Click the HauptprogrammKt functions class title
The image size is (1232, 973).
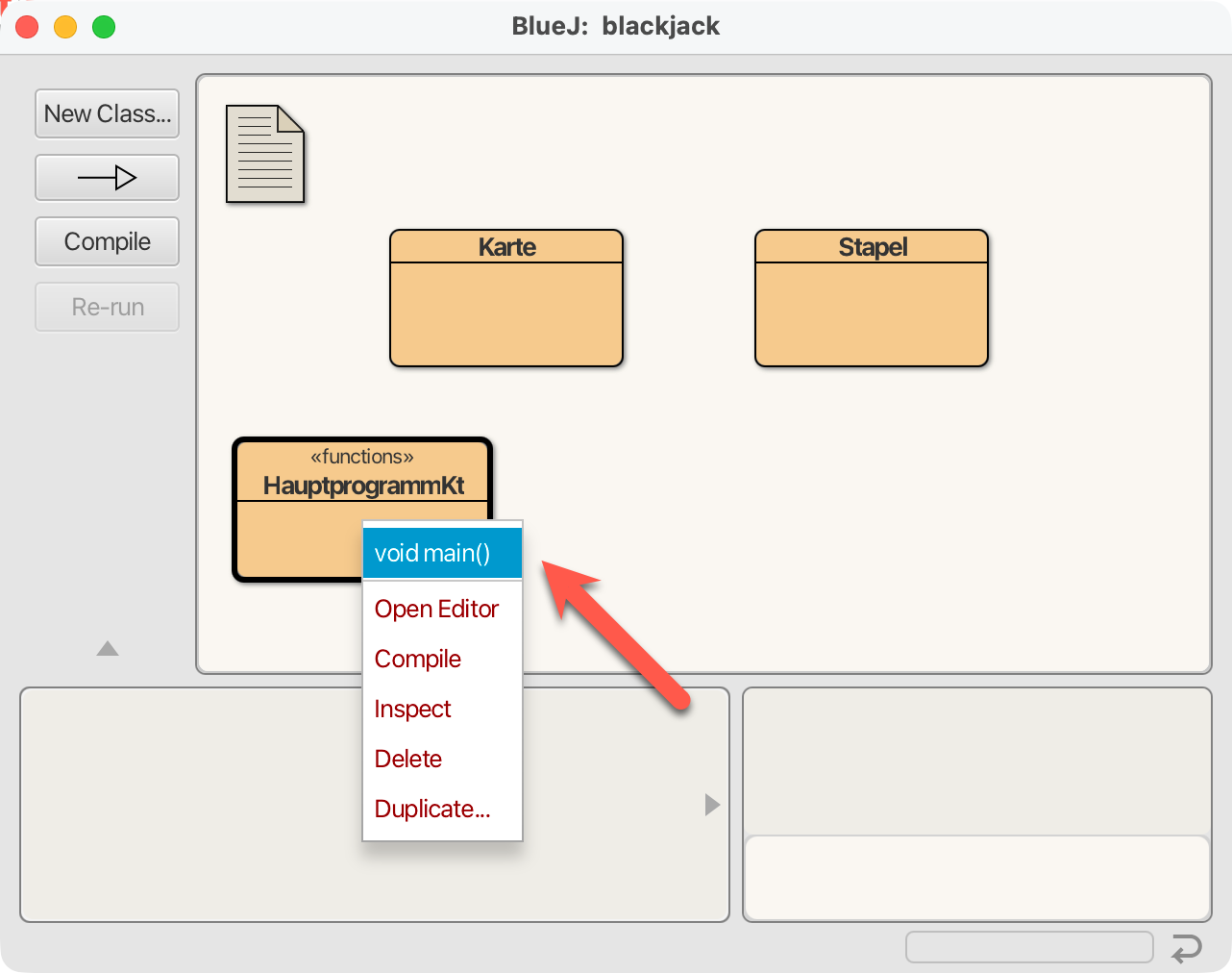tap(363, 485)
